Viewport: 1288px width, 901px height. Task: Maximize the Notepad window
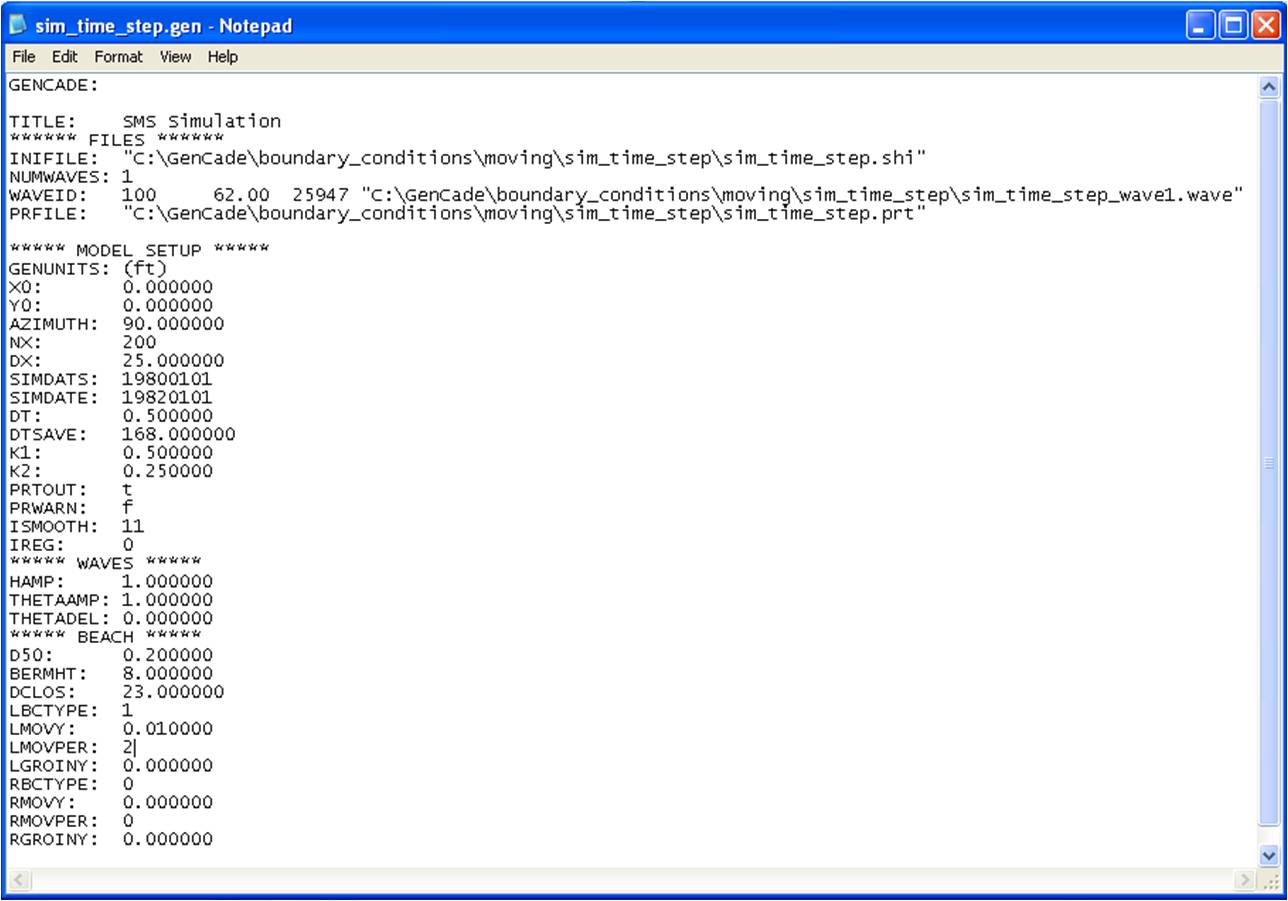pyautogui.click(x=1232, y=26)
